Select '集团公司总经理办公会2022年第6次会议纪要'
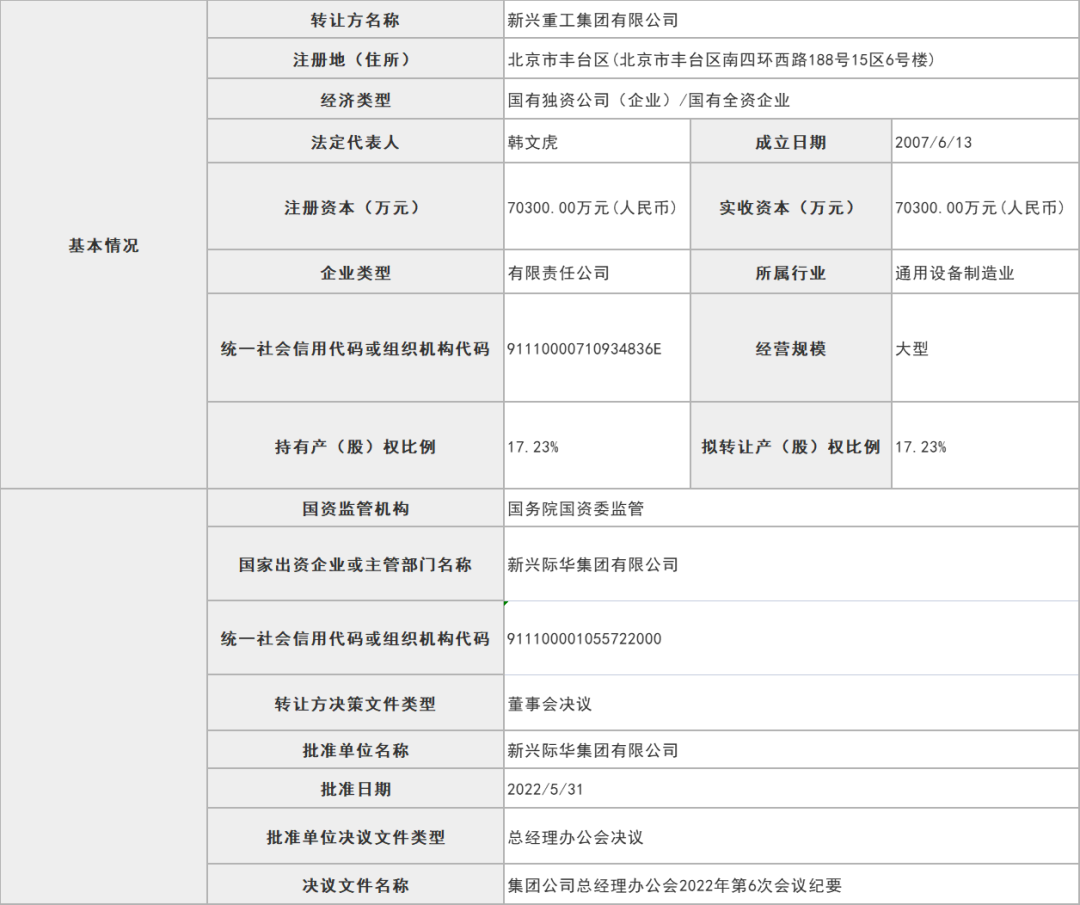This screenshot has width=1080, height=905. [x=675, y=885]
